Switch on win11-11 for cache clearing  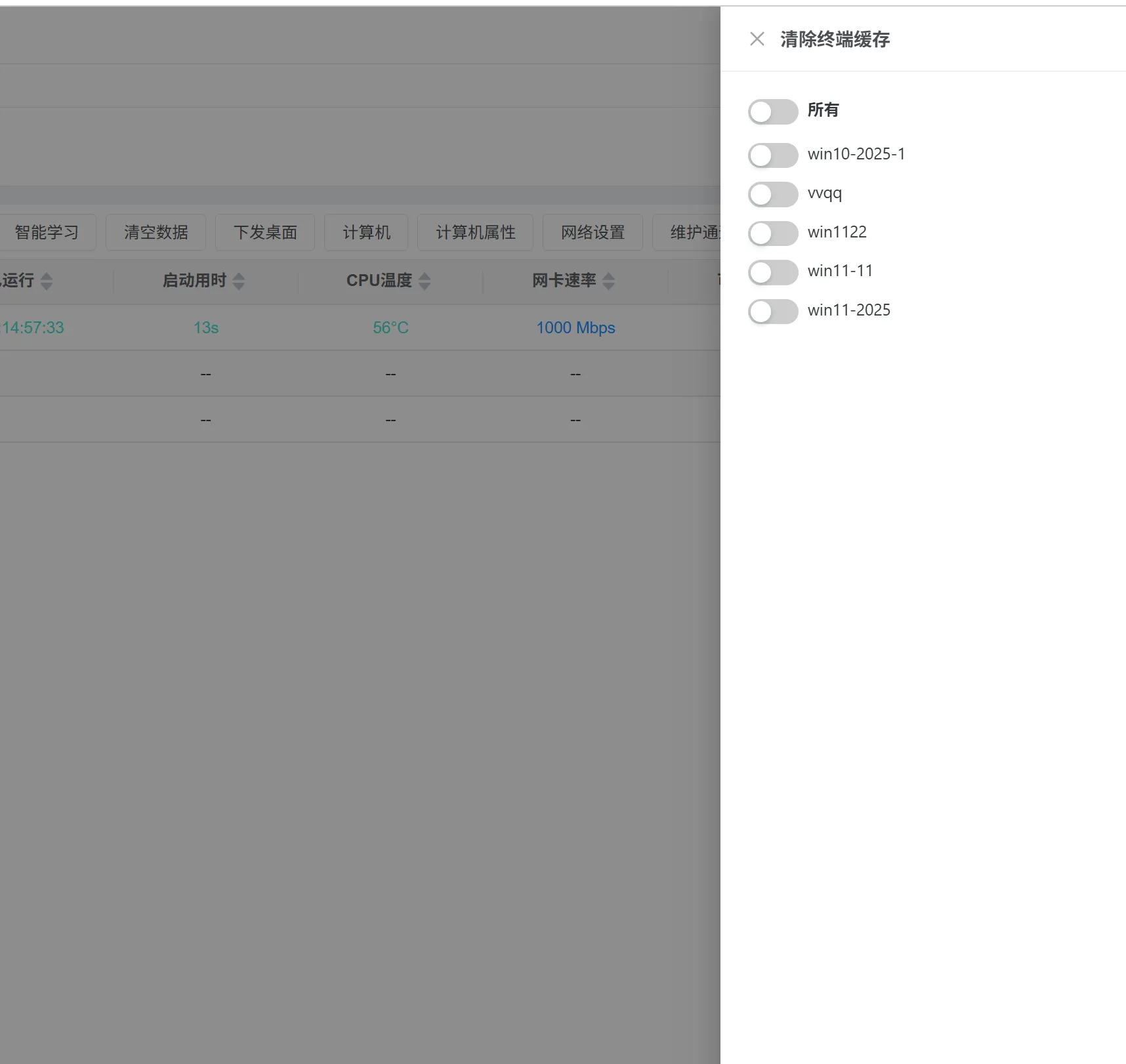point(773,272)
